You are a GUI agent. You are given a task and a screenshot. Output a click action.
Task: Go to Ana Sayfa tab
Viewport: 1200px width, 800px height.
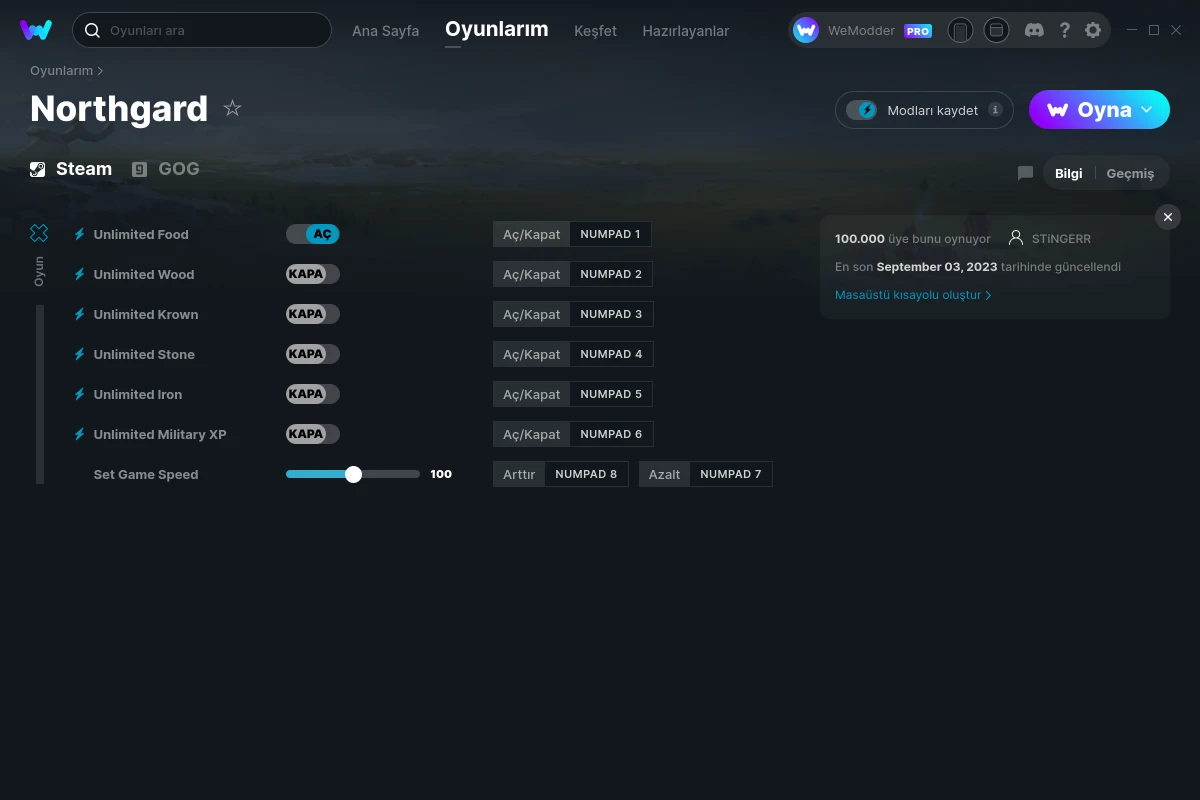(x=385, y=31)
